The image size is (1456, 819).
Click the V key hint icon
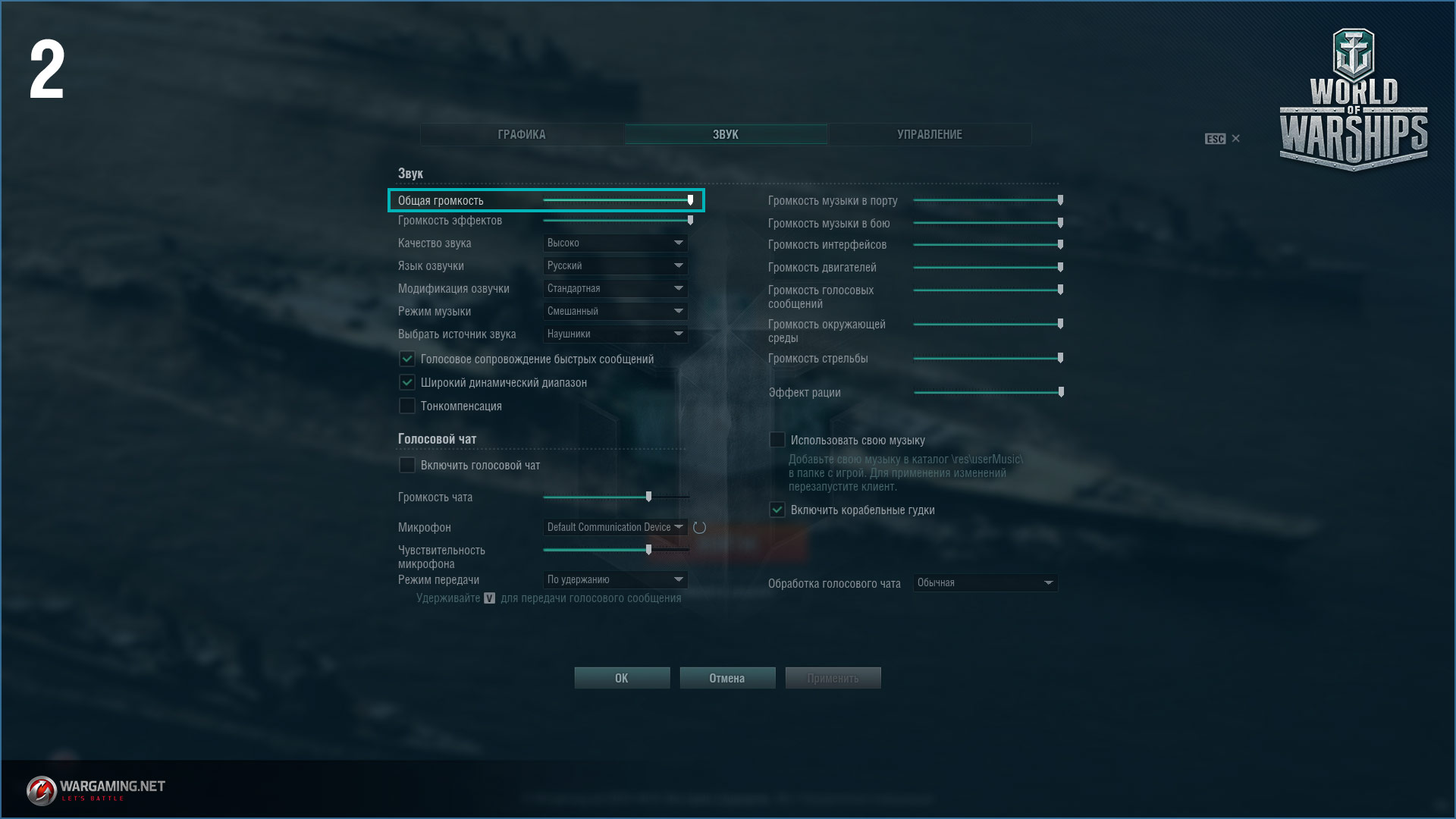pyautogui.click(x=489, y=598)
